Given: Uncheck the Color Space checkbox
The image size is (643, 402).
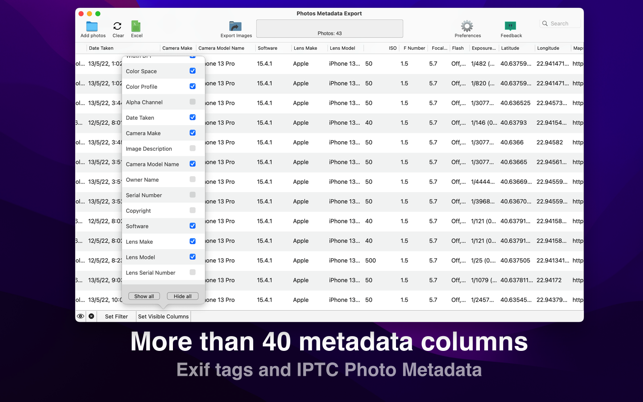Looking at the screenshot, I should [192, 71].
